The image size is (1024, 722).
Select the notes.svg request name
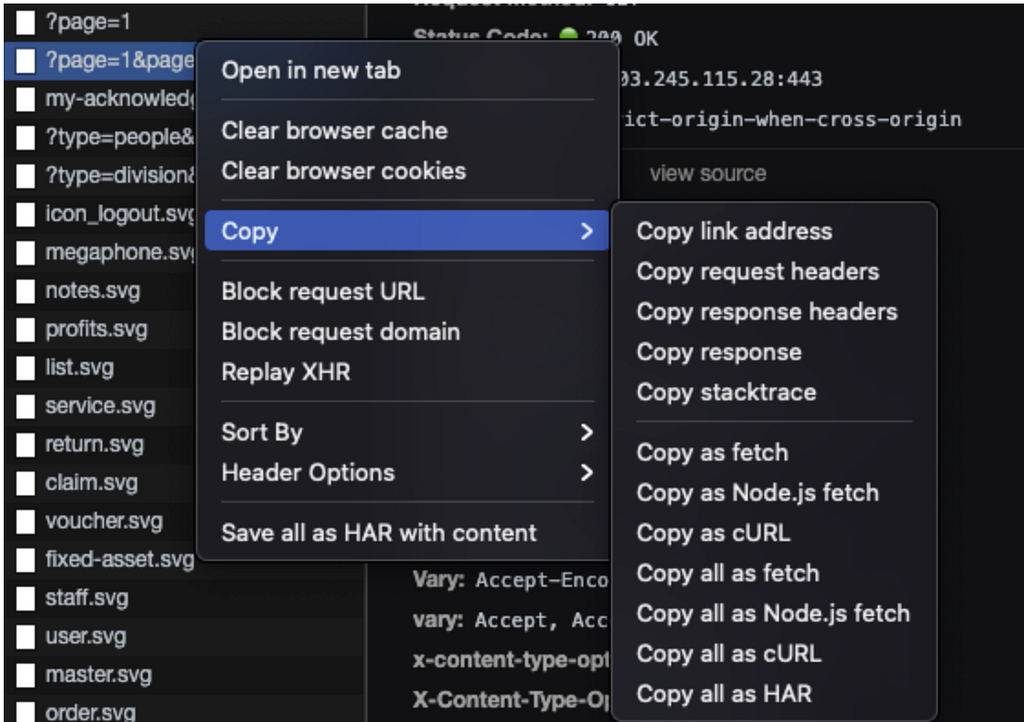coord(93,291)
